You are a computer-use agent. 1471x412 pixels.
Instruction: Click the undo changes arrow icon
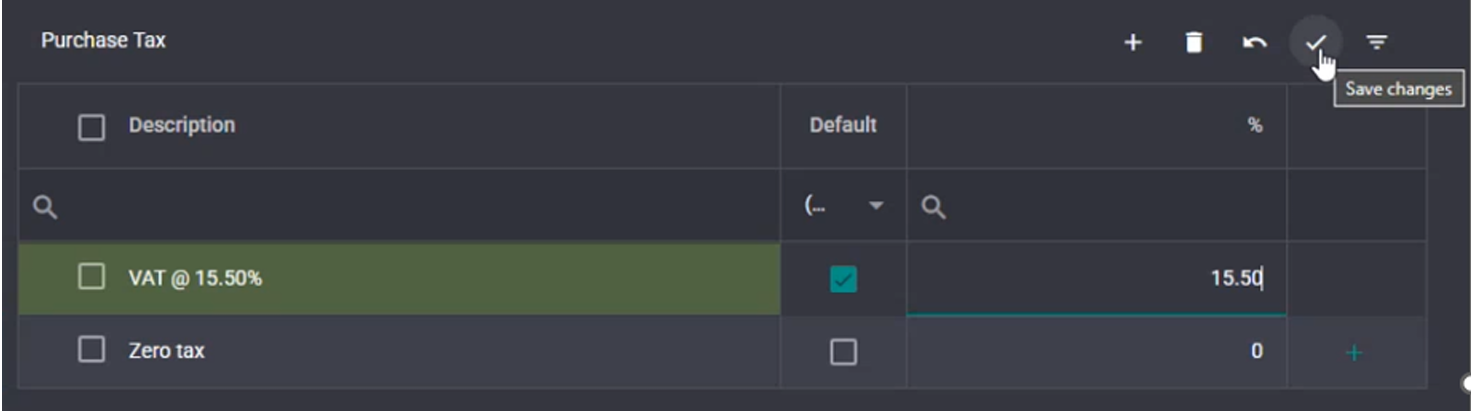1254,42
